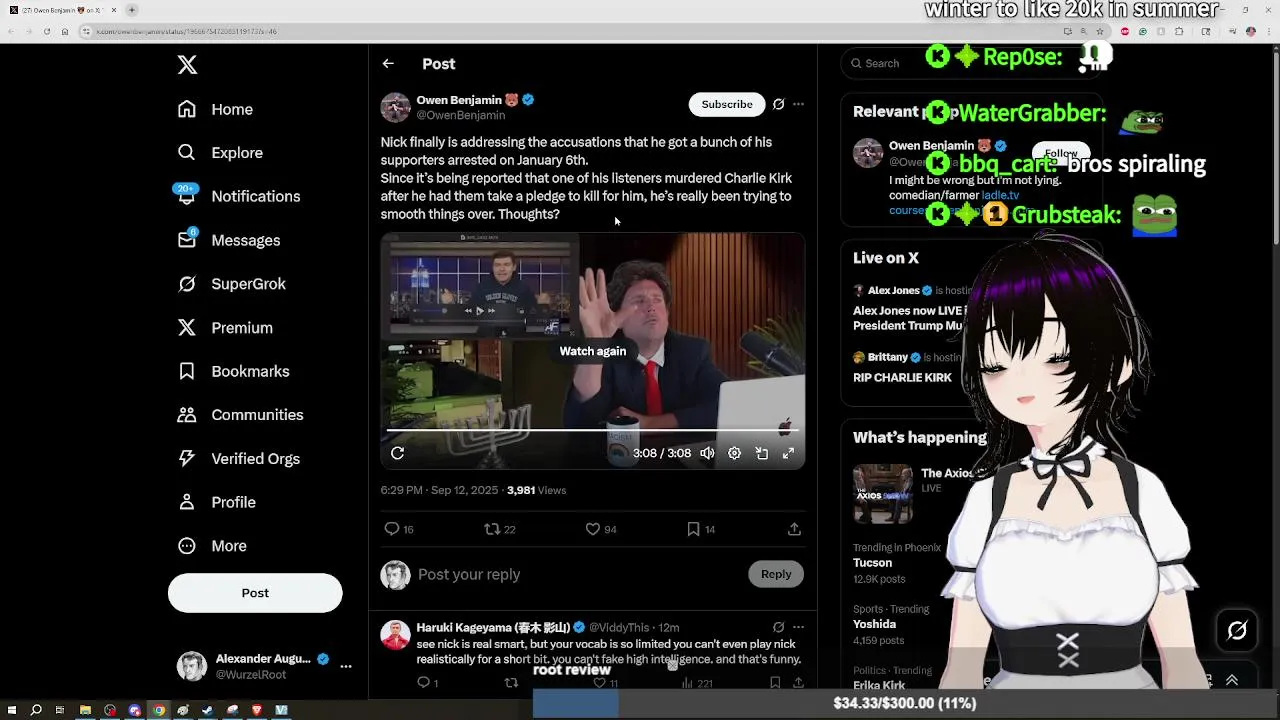Screen dimensions: 1280x720
Task: Open three-dot menu on Haruki Kageyama's reply
Action: tap(798, 627)
